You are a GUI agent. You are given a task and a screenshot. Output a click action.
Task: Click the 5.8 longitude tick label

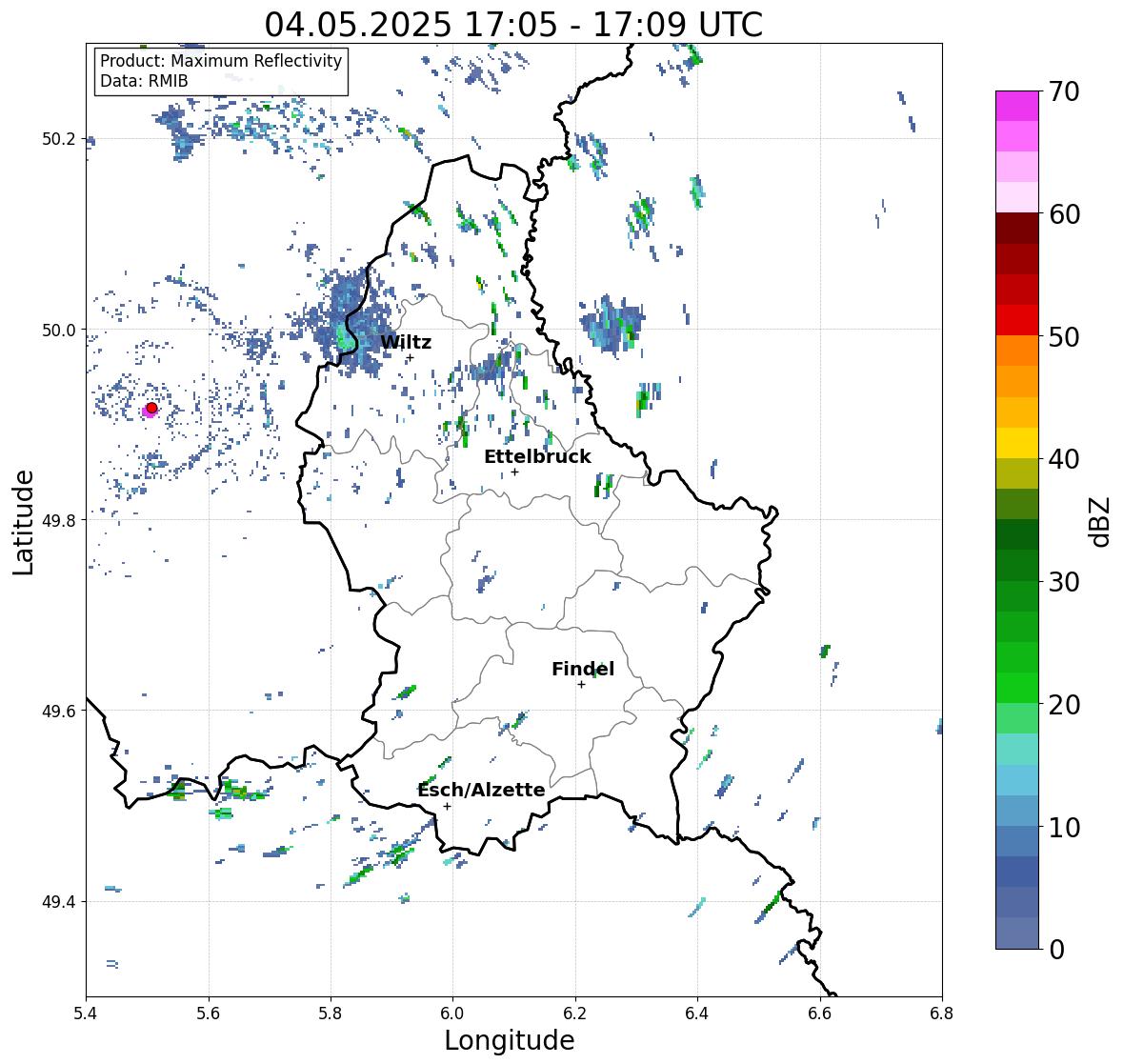[331, 1013]
